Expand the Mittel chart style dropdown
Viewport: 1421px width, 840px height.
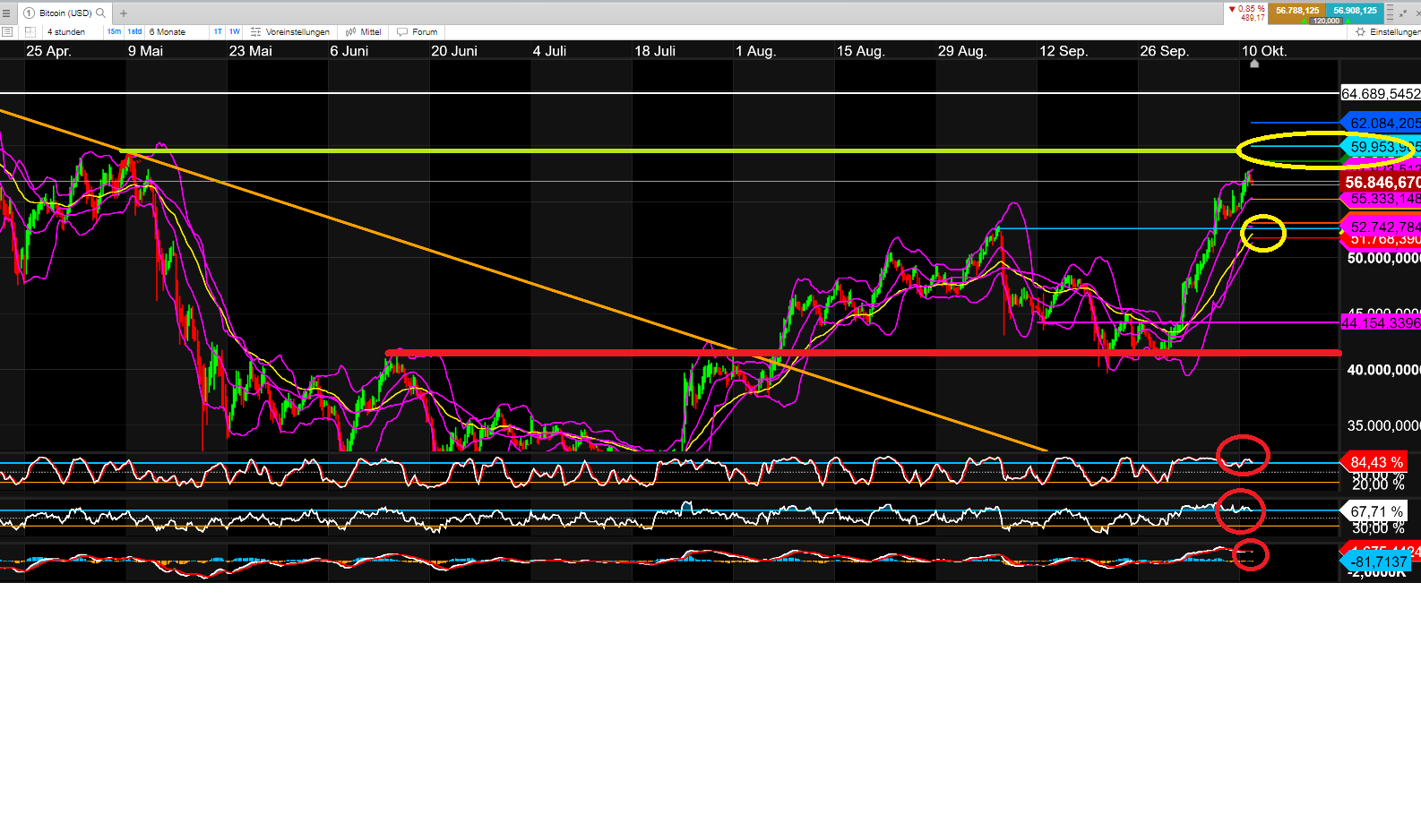[364, 31]
